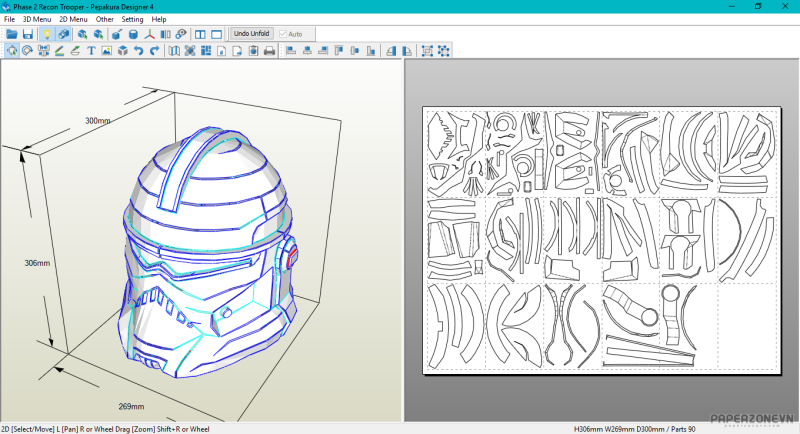Click the Print icon in toolbar
The image size is (800, 434).
[x=269, y=51]
